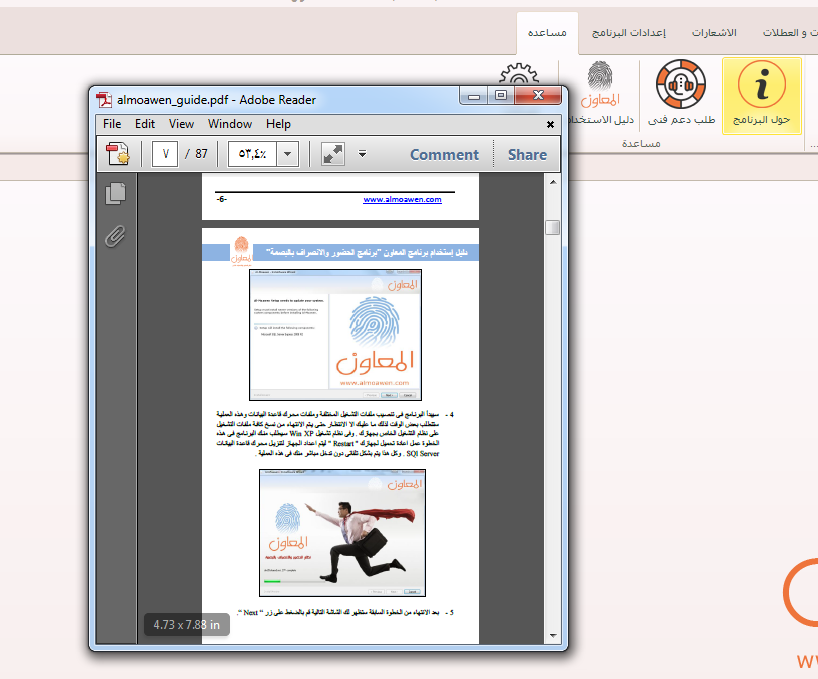This screenshot has width=818, height=679.
Task: Minimize the Adobe Reader window
Action: [474, 96]
